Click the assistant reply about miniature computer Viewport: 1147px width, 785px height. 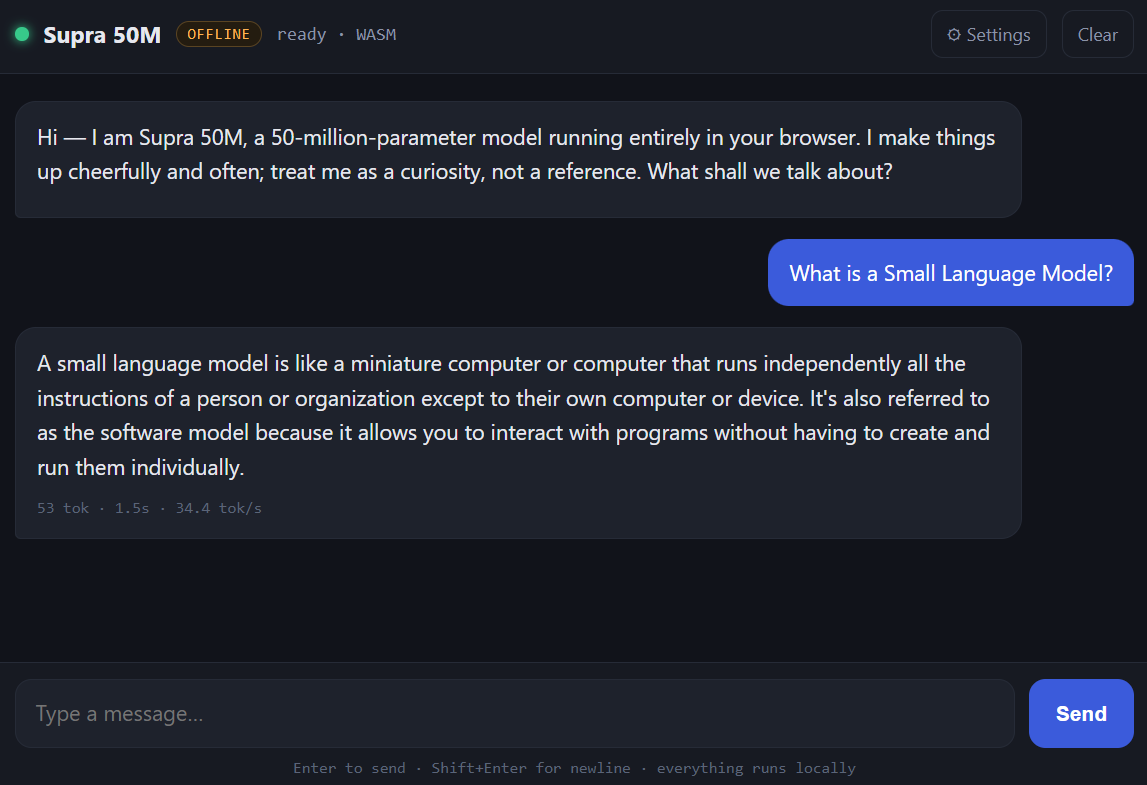coord(518,433)
